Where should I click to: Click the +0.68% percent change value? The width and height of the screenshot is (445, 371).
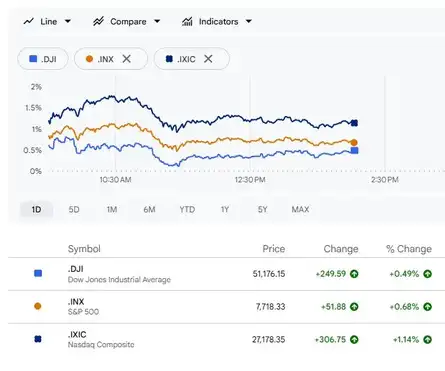point(404,307)
